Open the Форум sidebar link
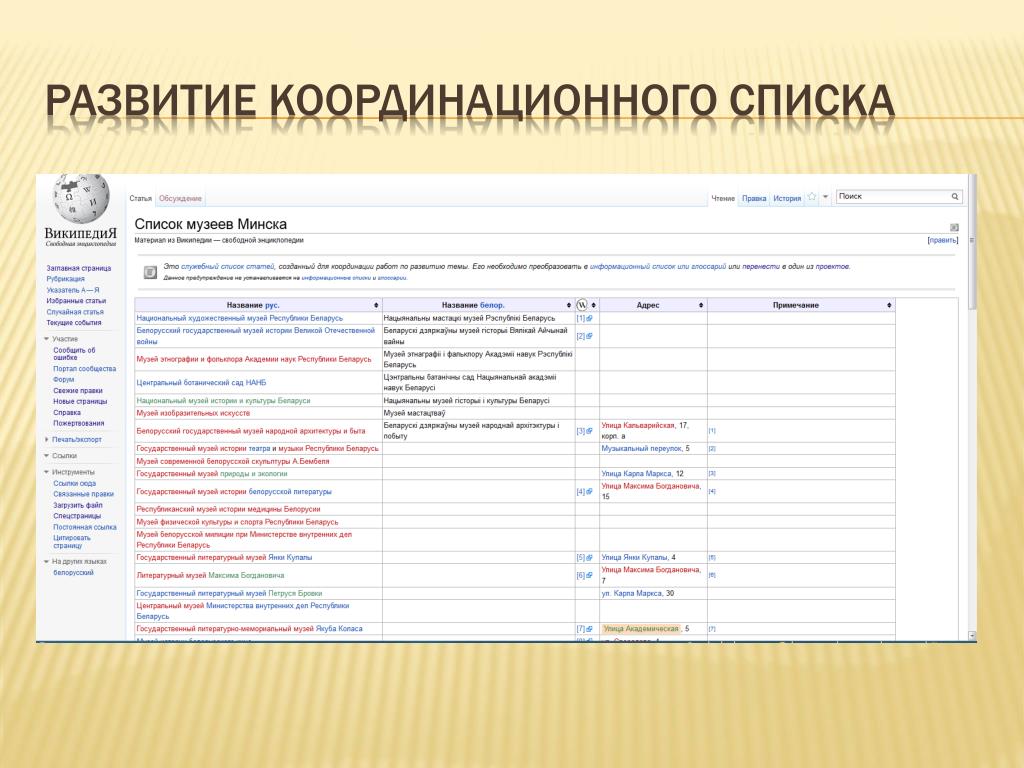 [63, 379]
